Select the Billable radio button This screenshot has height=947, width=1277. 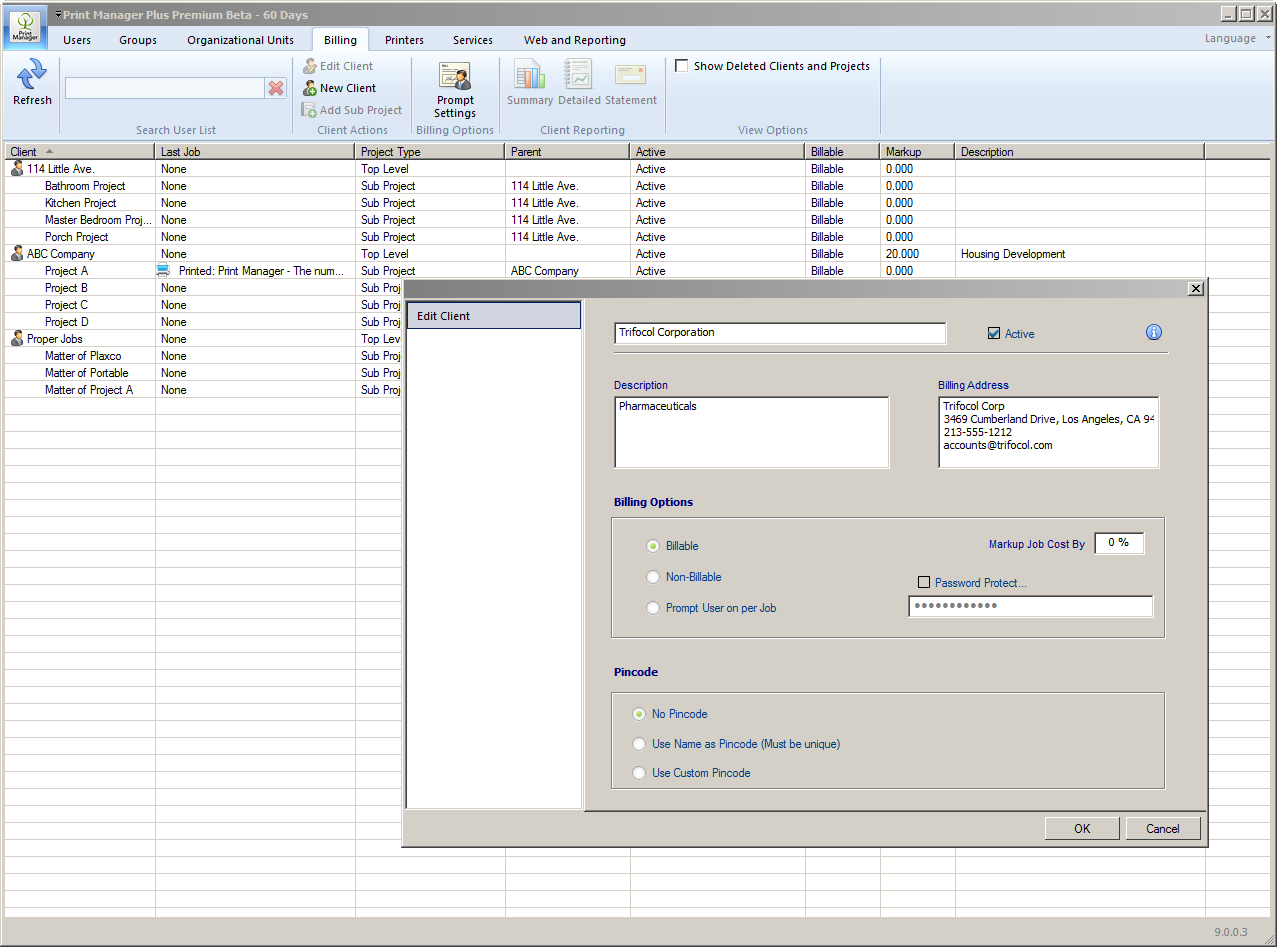[x=653, y=546]
